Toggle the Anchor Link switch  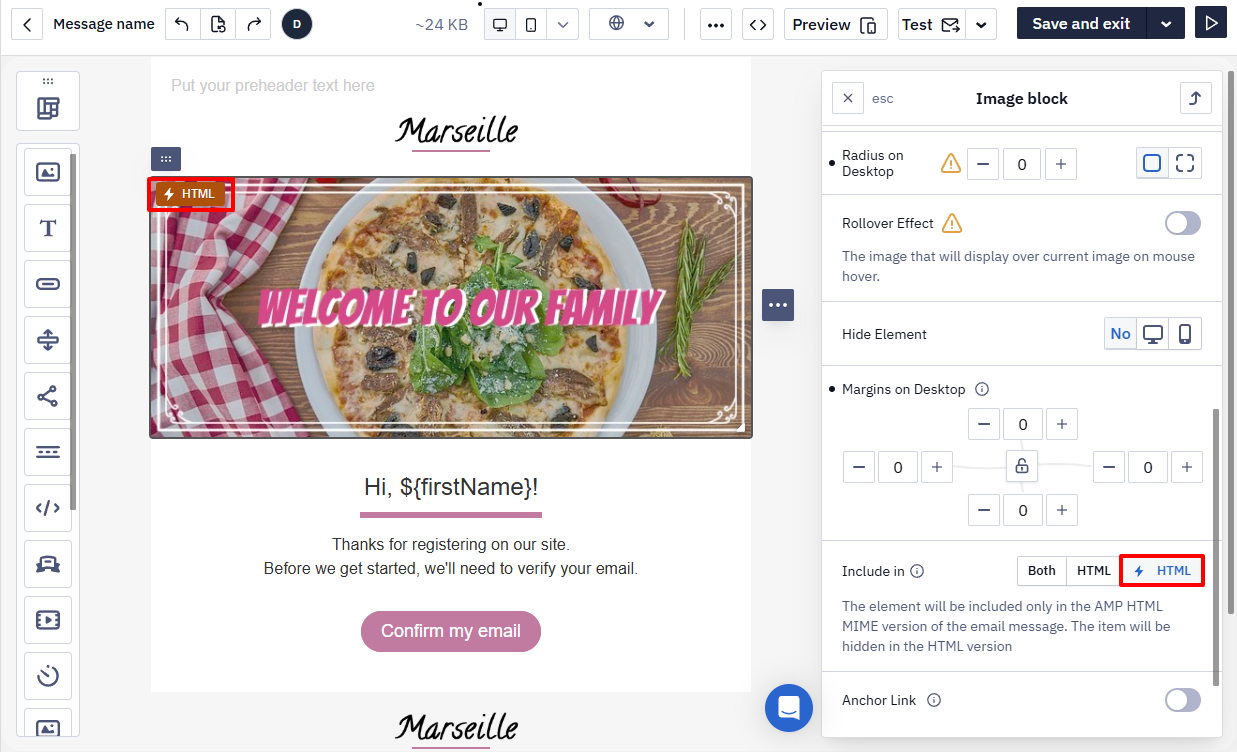(1183, 700)
